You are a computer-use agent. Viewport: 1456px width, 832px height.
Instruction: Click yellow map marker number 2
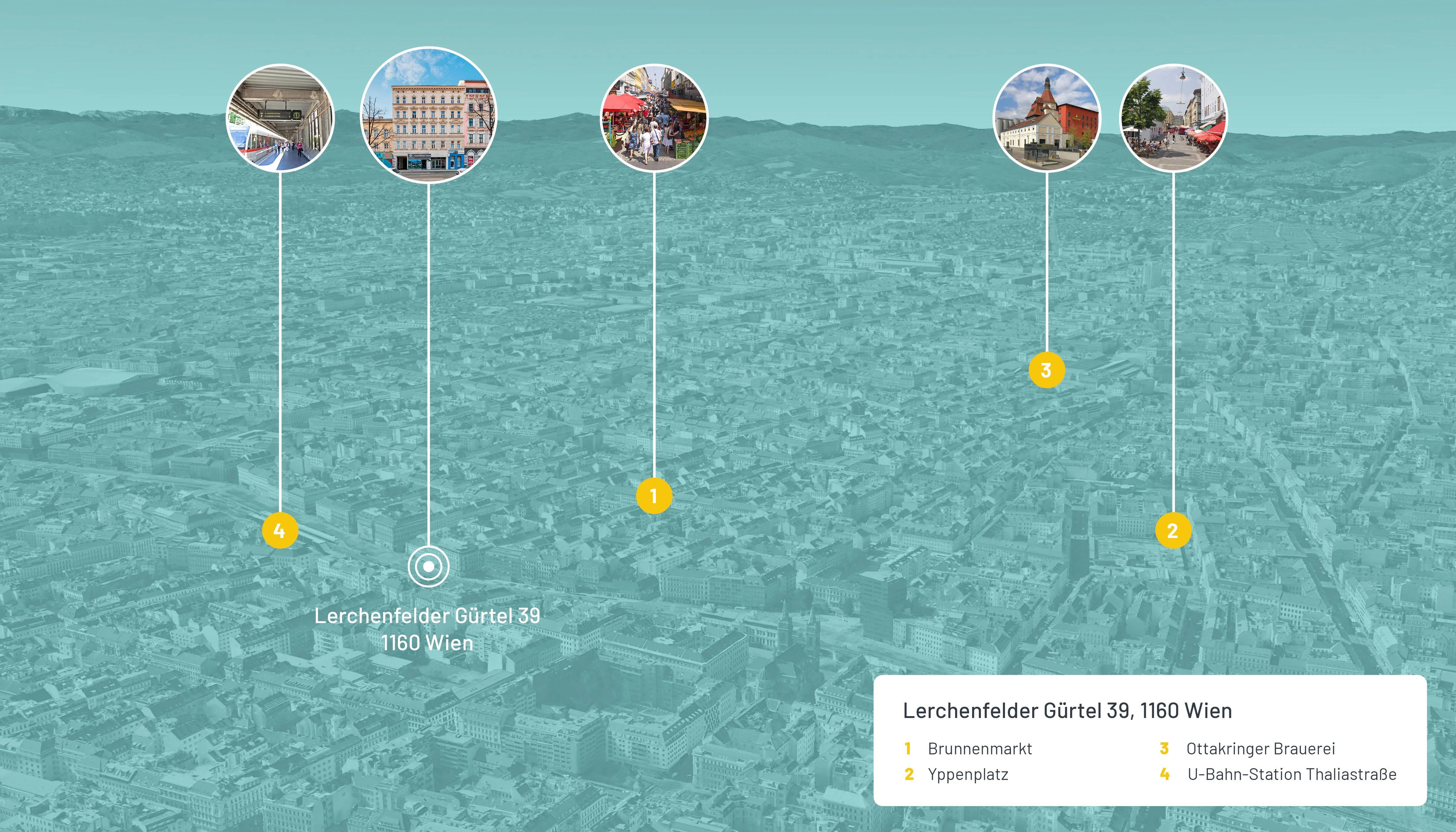click(x=1172, y=531)
